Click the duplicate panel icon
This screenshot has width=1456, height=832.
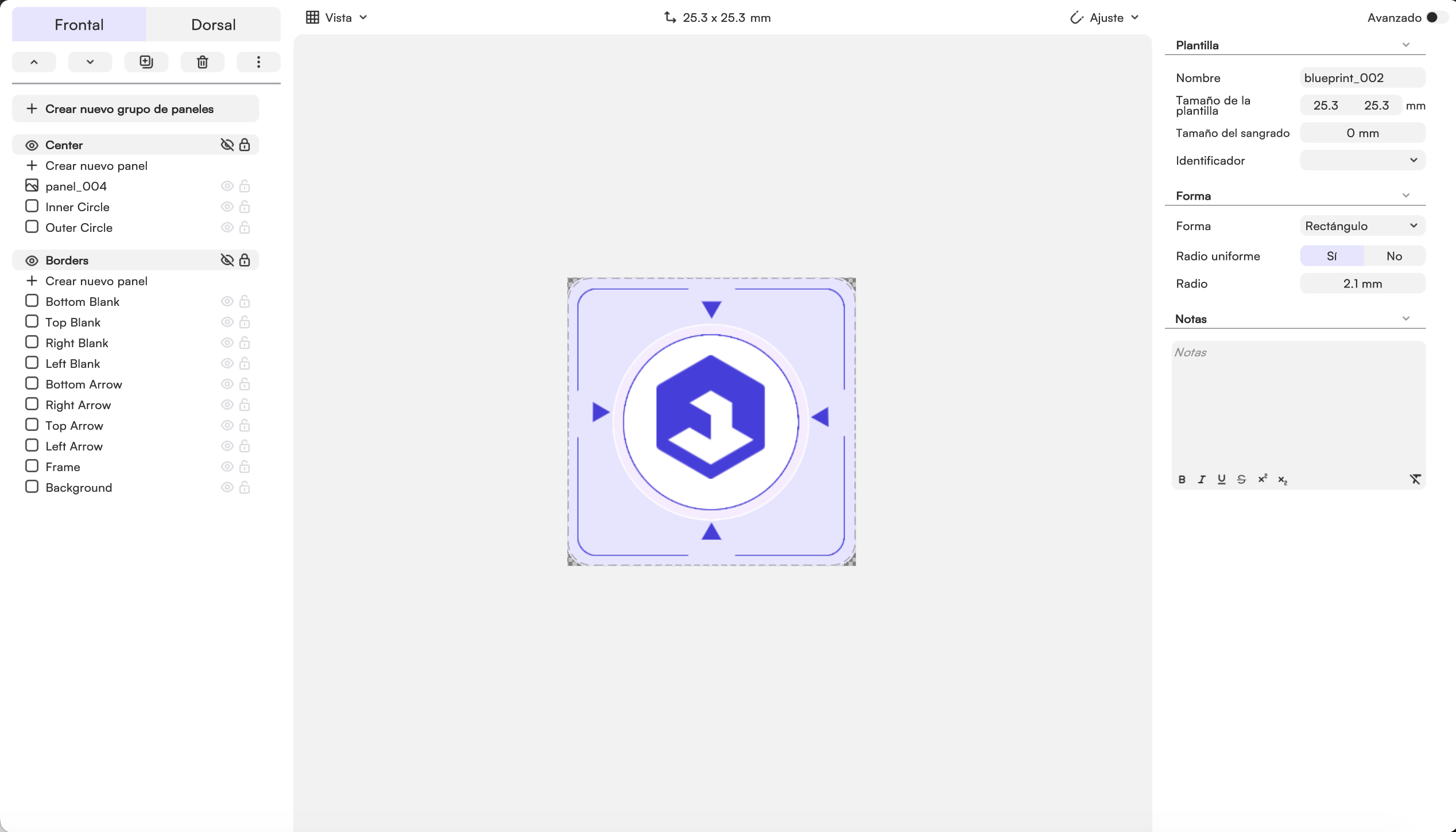[146, 62]
